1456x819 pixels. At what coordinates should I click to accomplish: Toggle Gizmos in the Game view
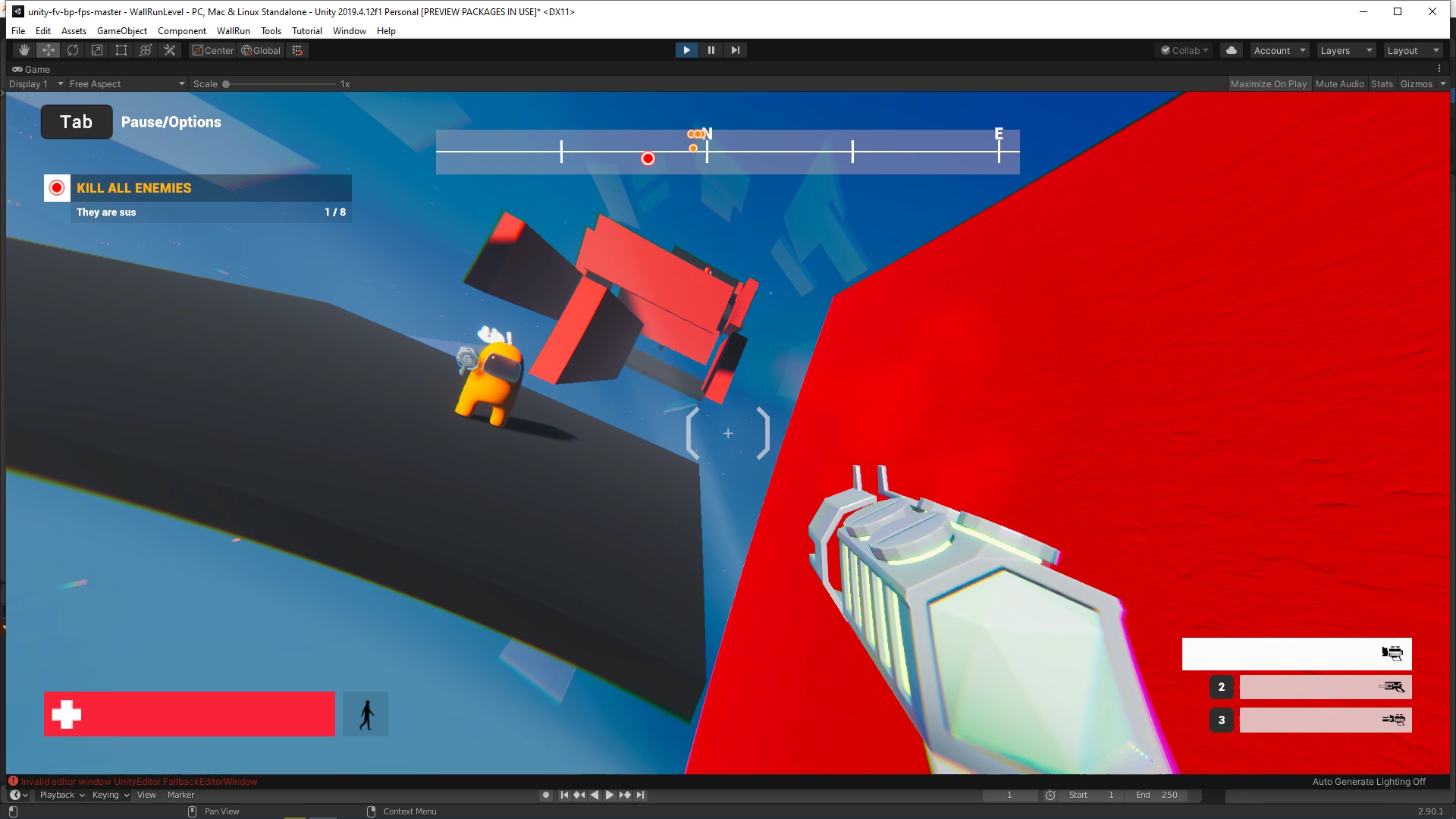[1416, 84]
